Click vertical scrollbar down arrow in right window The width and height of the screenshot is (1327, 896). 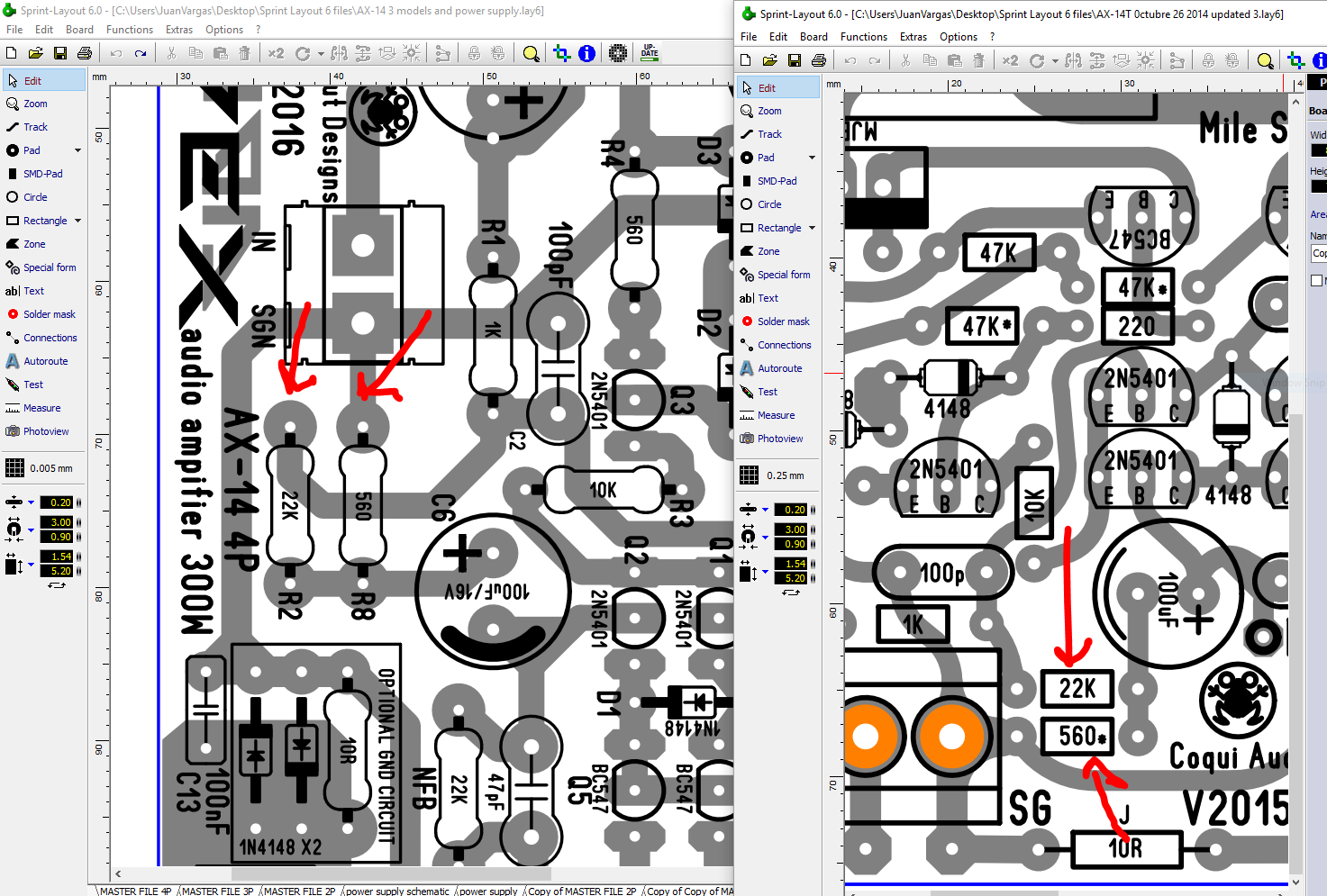click(x=1296, y=882)
